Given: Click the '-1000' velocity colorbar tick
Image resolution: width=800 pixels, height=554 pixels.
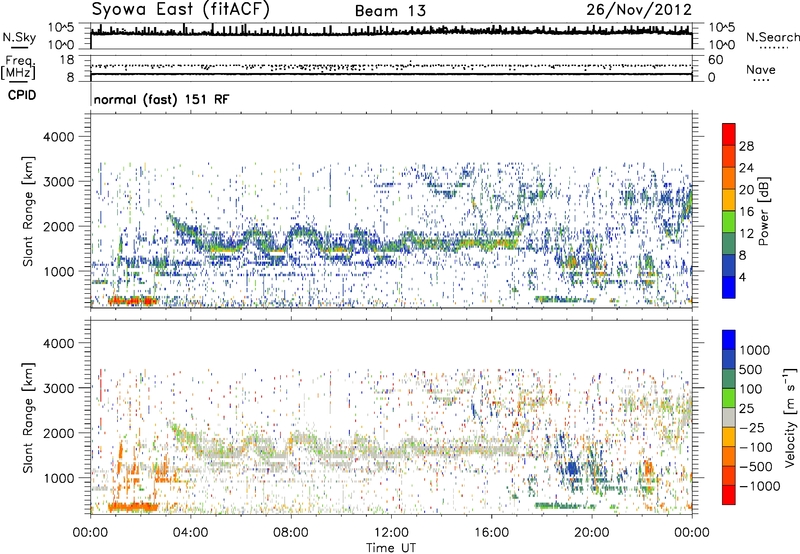Looking at the screenshot, I should click(759, 486).
